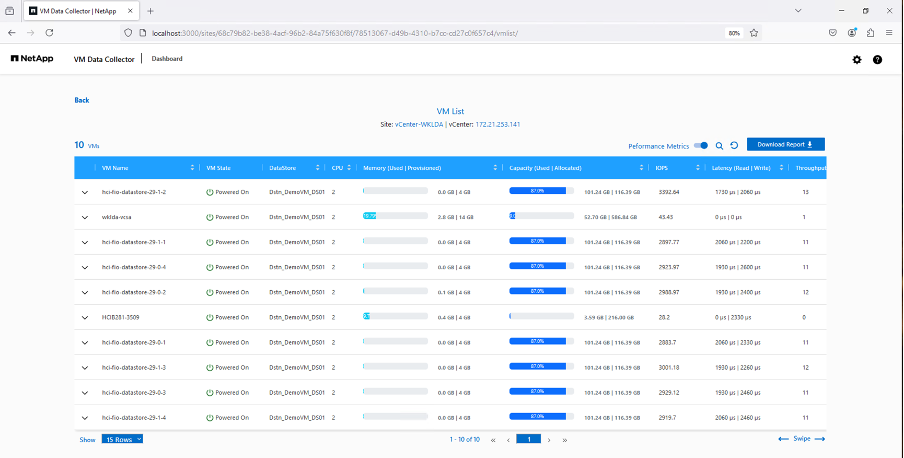Screen dimensions: 904x458
Task: Open the settings gear icon
Action: [856, 60]
